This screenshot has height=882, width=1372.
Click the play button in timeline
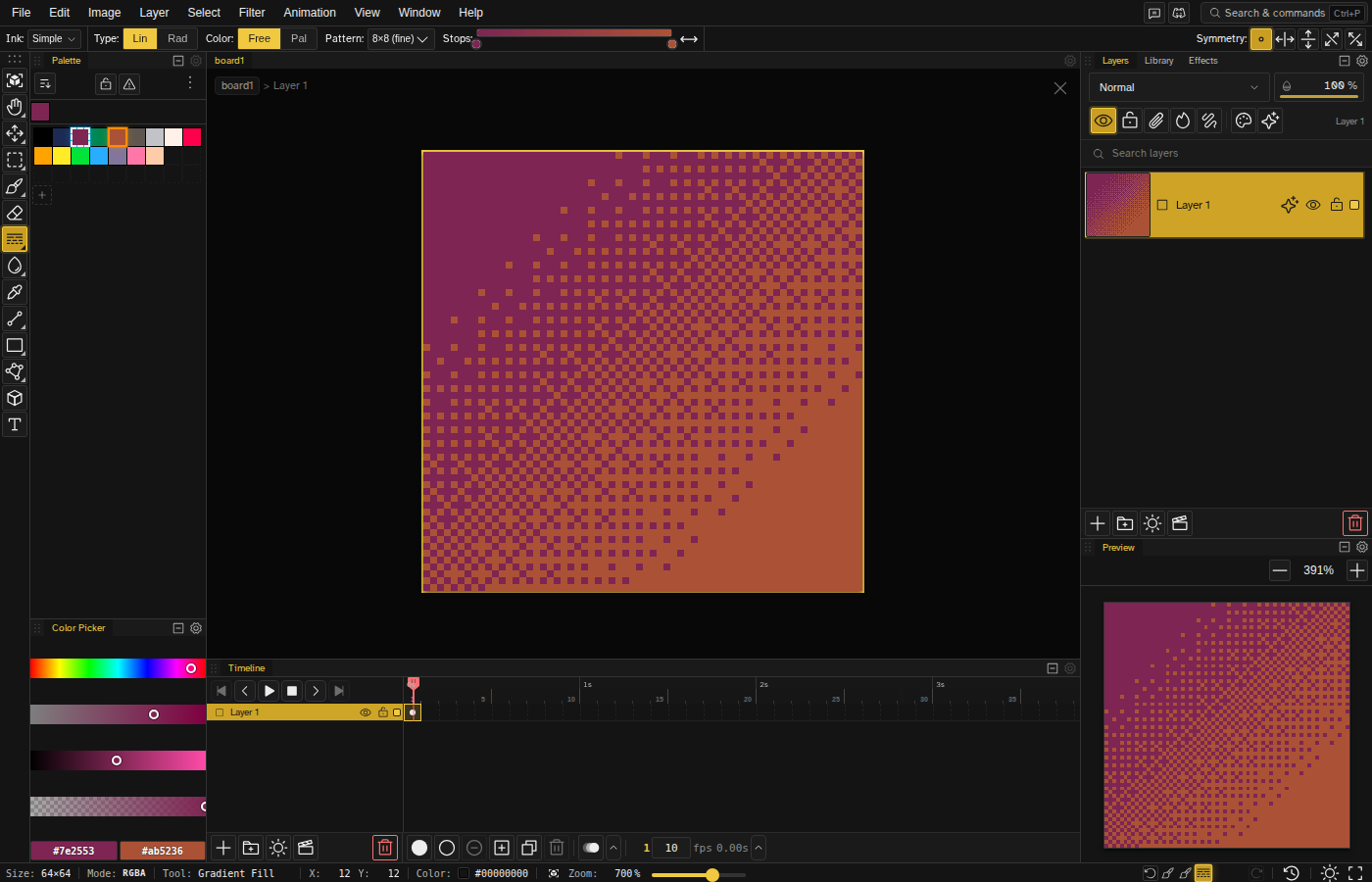tap(269, 691)
